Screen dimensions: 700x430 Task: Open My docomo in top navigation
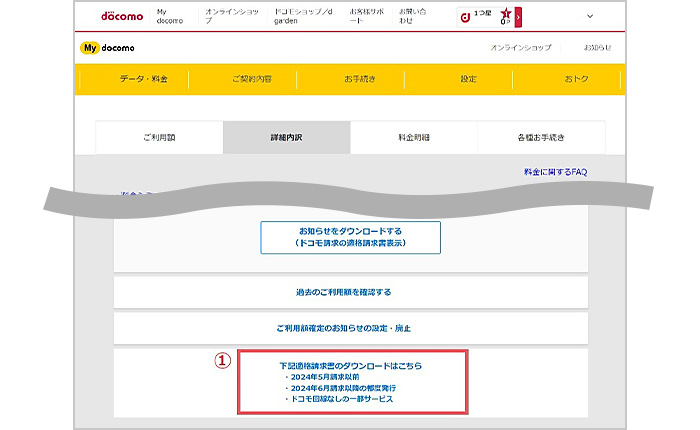170,17
